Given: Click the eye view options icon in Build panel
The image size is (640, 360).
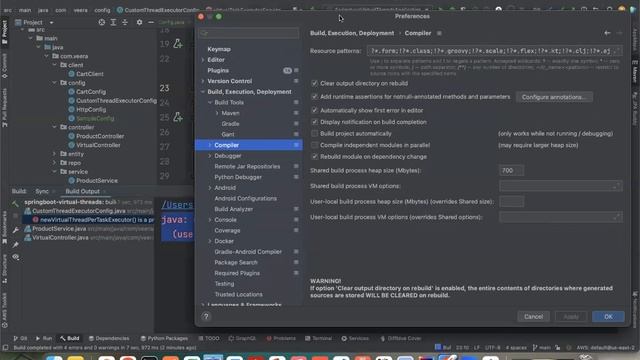Looking at the screenshot, I should click(x=16, y=257).
